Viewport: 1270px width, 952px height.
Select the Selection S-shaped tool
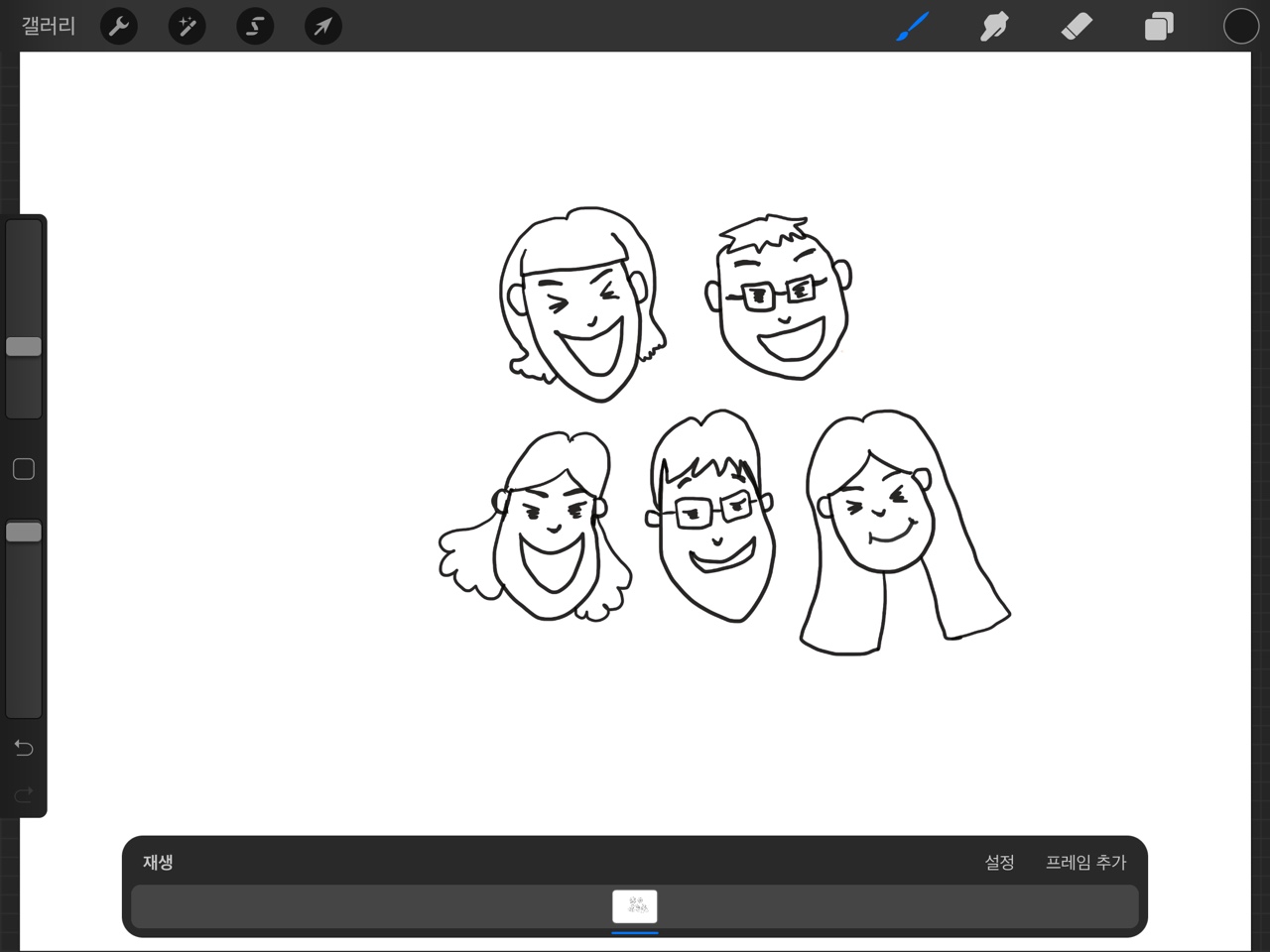click(x=255, y=26)
